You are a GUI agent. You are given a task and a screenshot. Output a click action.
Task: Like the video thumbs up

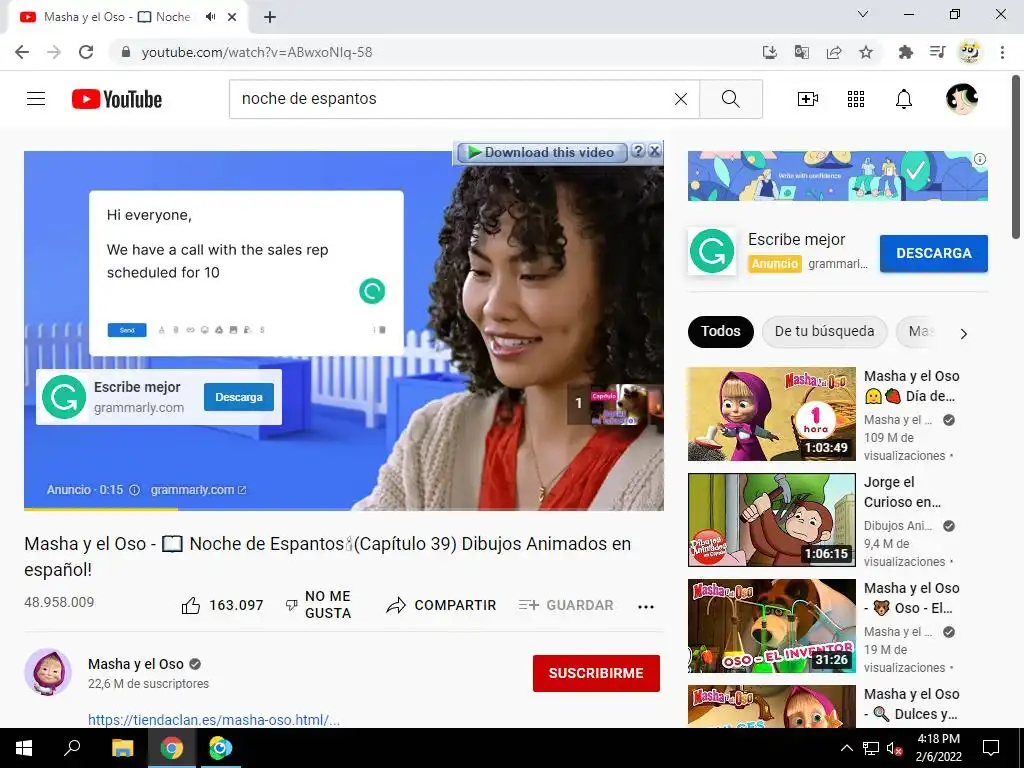point(191,605)
